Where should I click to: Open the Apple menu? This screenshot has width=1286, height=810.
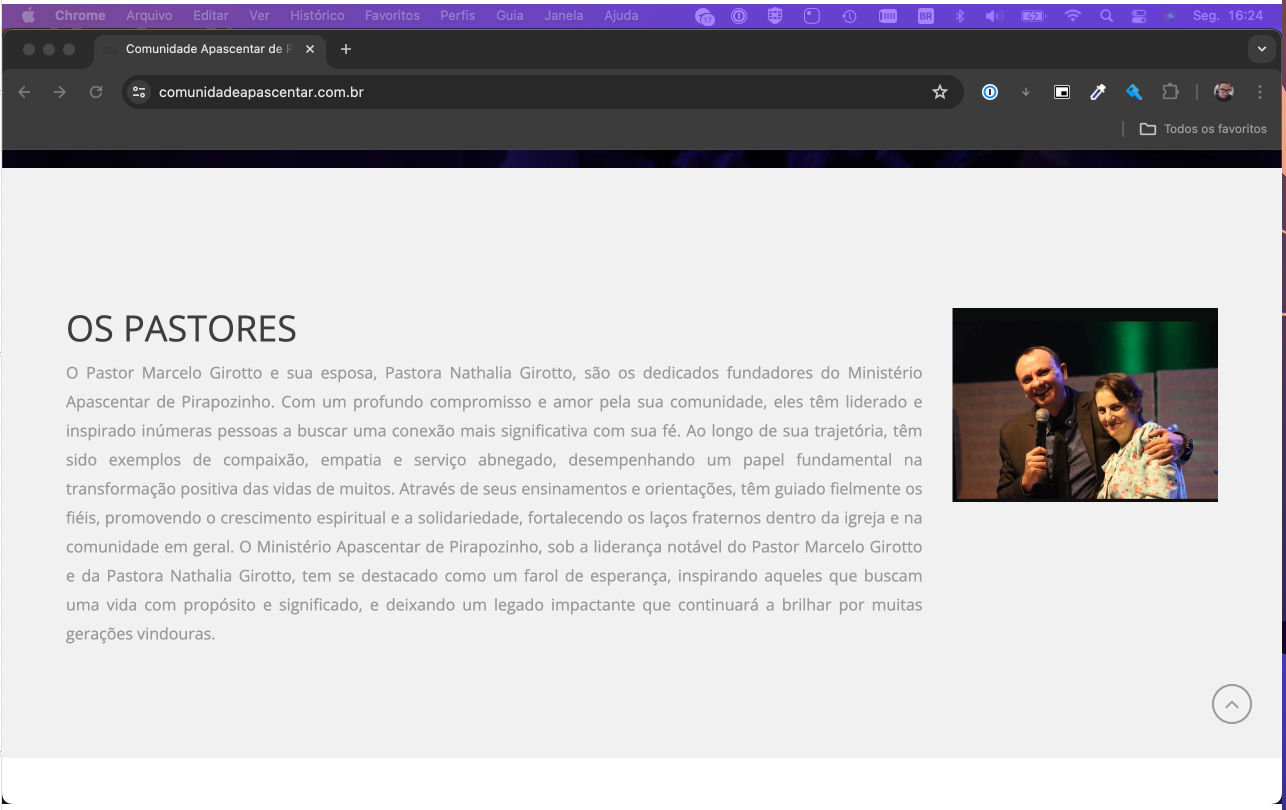coord(28,15)
